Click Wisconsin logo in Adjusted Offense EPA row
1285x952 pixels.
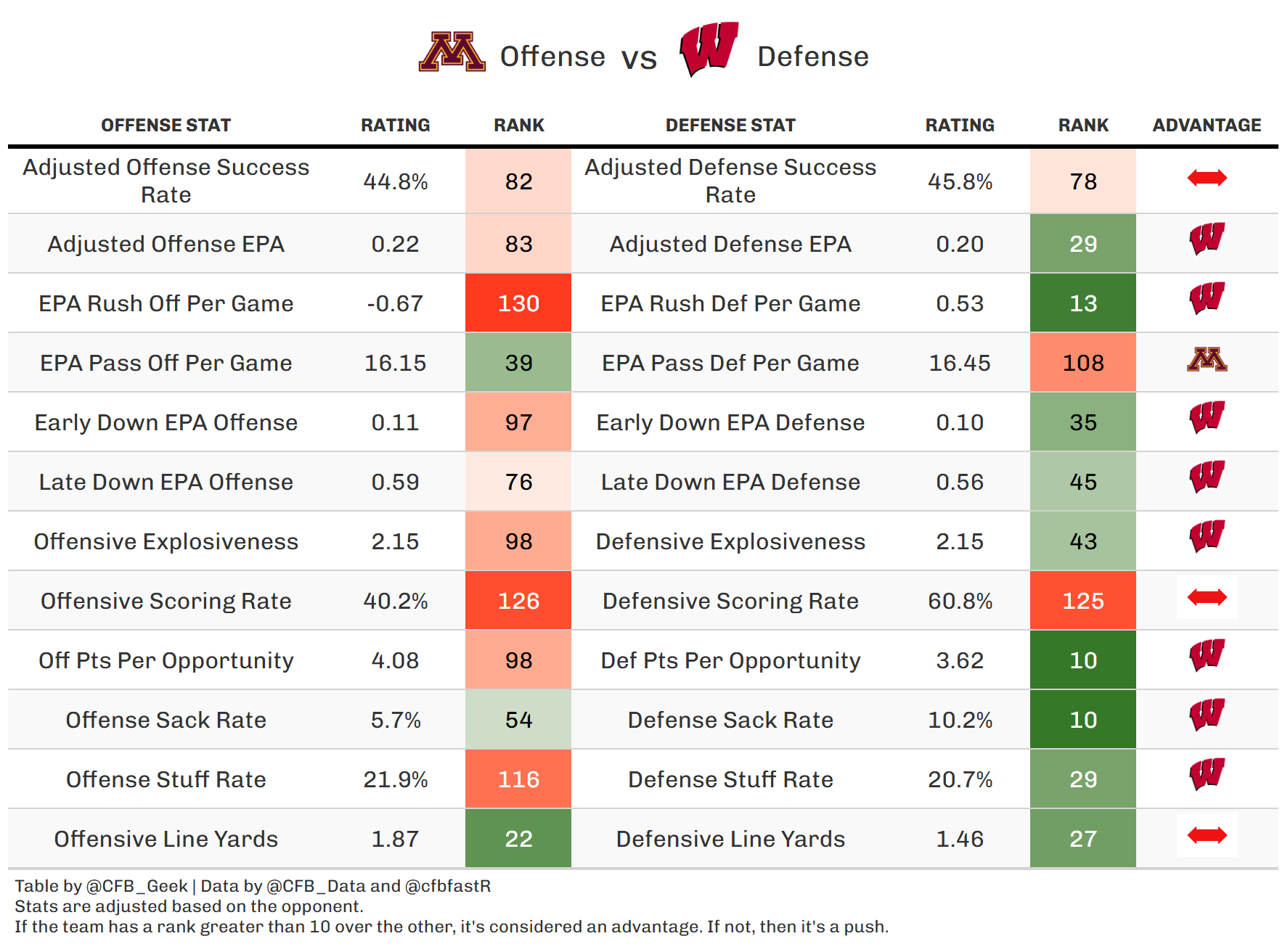pyautogui.click(x=1207, y=239)
